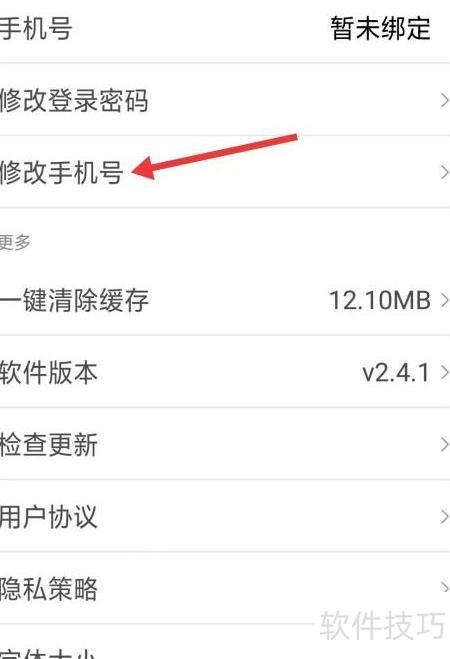Select 检查更新 to check for updates
450x659 pixels.
pos(225,444)
